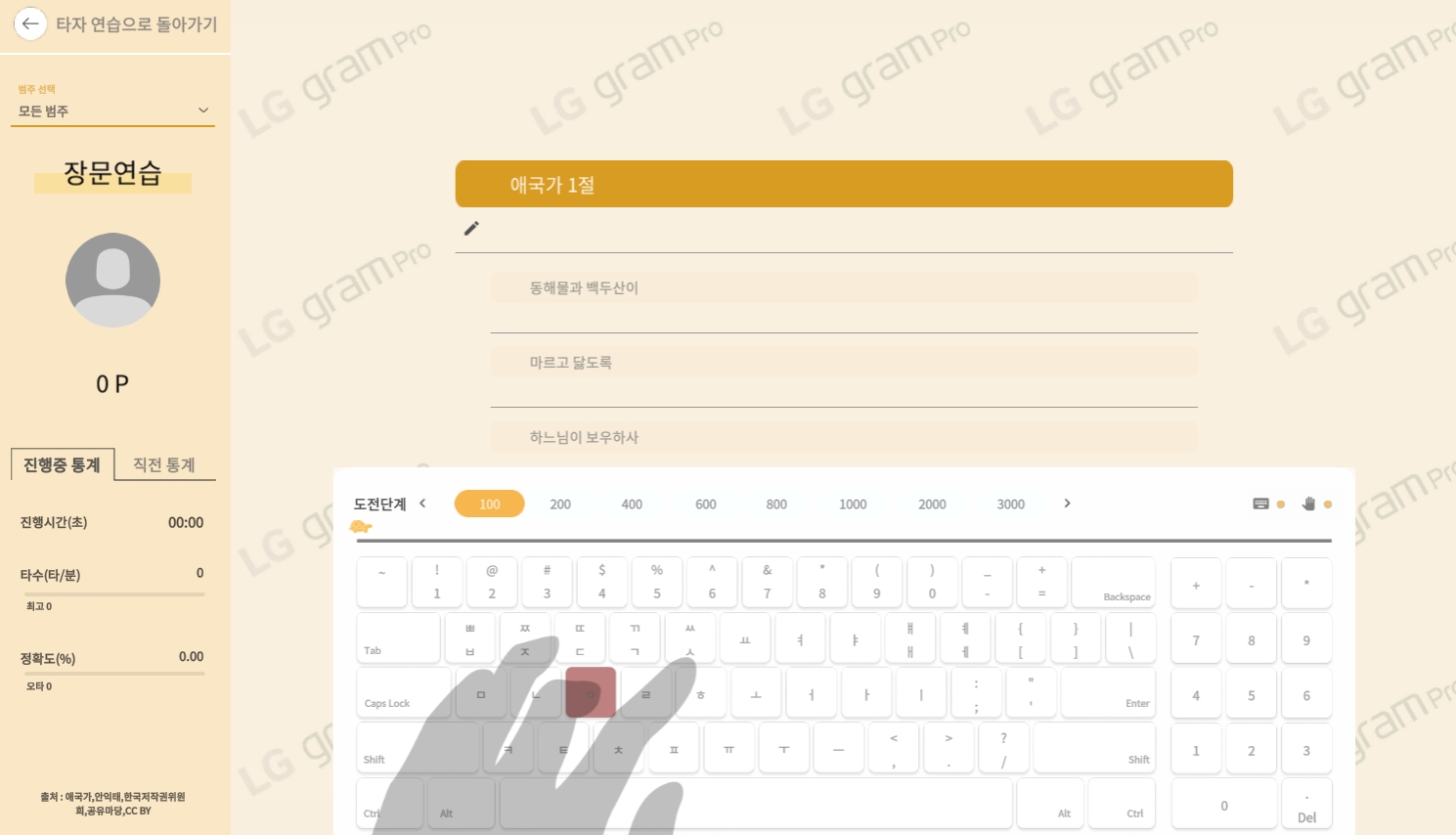Screen dimensions: 1456x835
Task: Click the ㅂ key on keyboard
Action: coord(470,637)
